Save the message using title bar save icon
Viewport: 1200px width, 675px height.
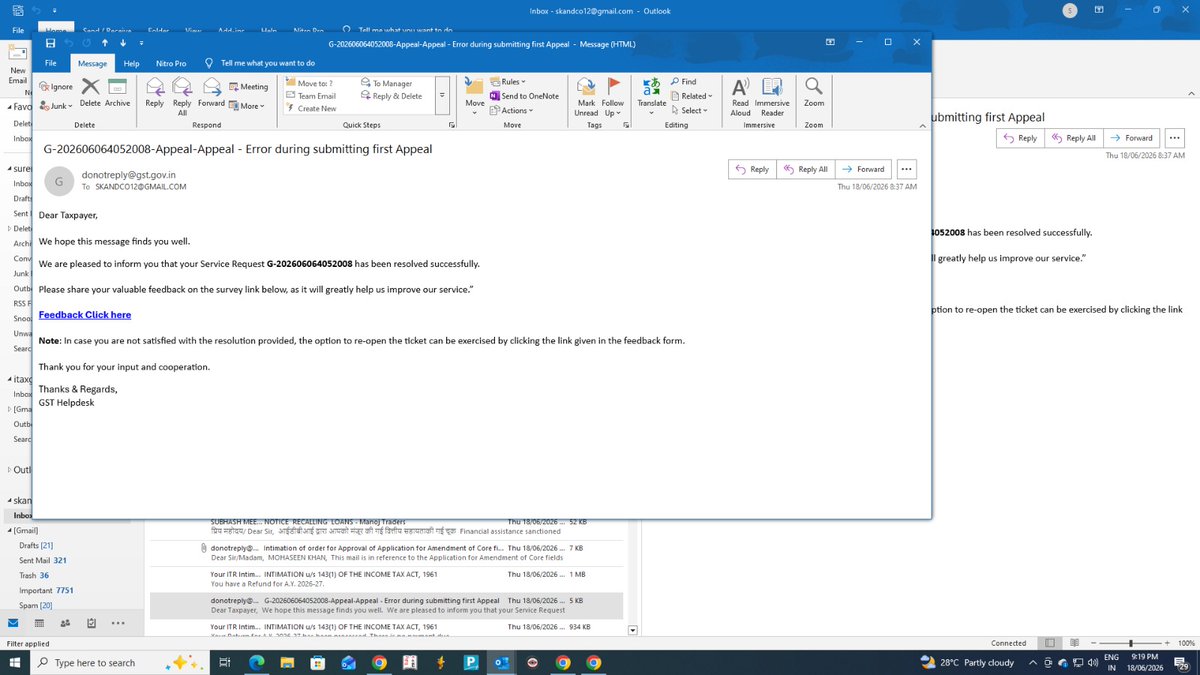[50, 43]
